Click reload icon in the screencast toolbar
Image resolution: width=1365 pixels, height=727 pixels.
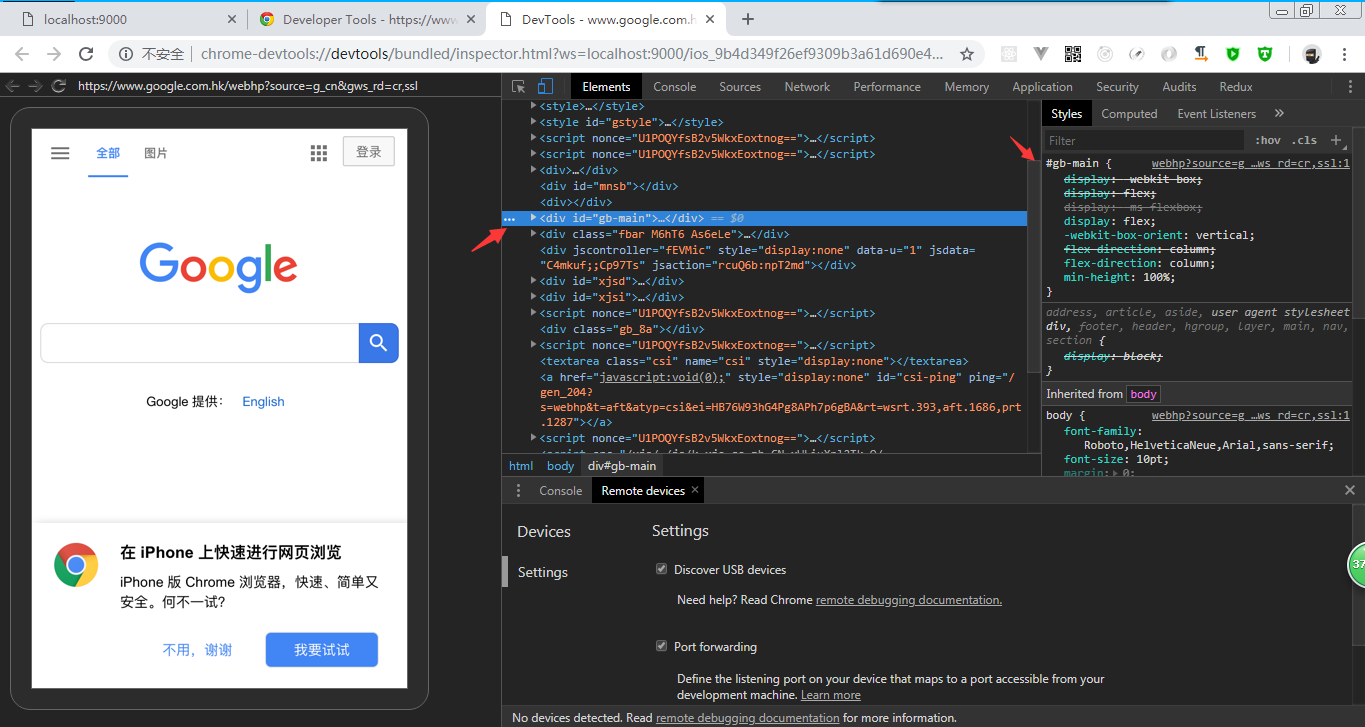point(58,86)
